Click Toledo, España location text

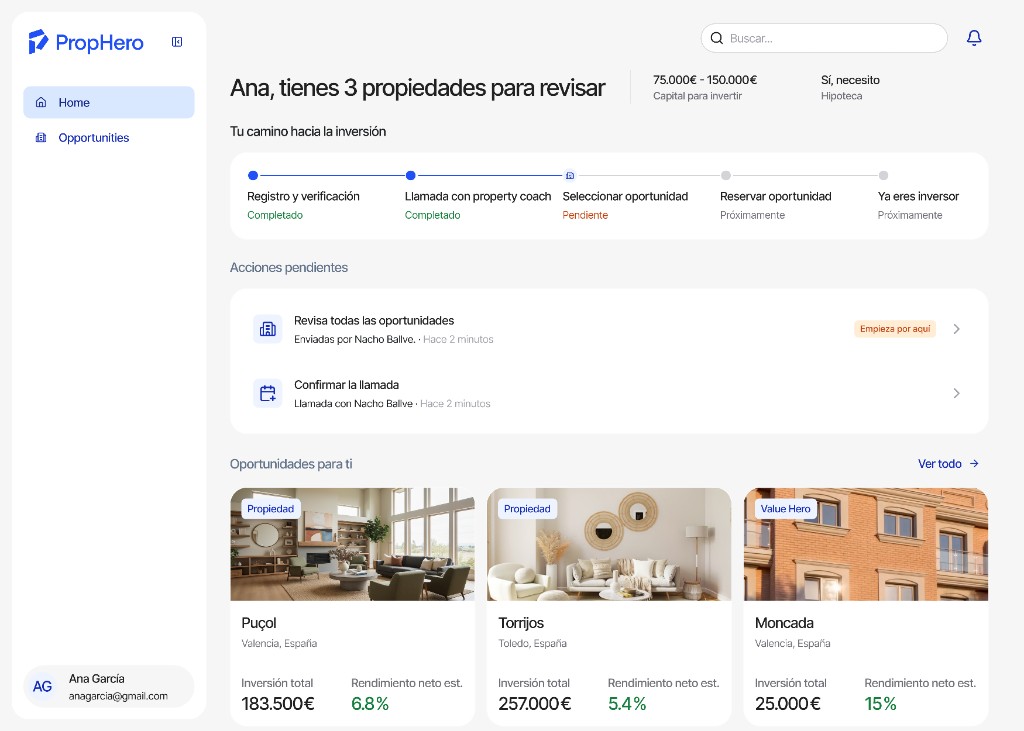click(532, 643)
